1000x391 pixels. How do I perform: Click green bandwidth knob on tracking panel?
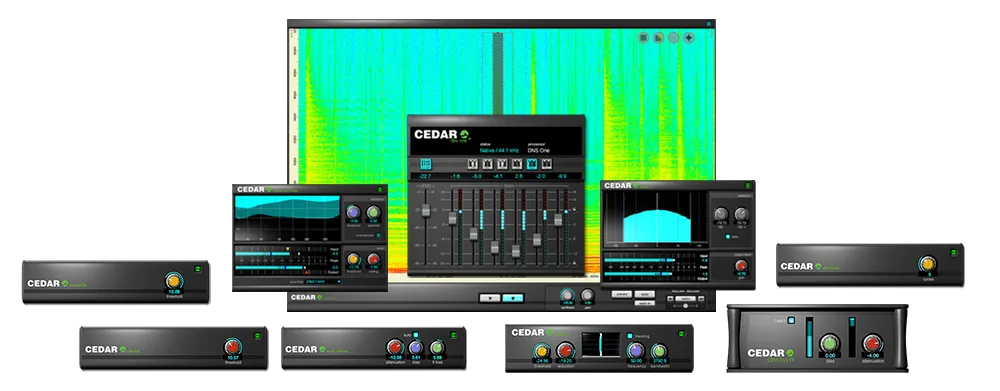tap(659, 351)
